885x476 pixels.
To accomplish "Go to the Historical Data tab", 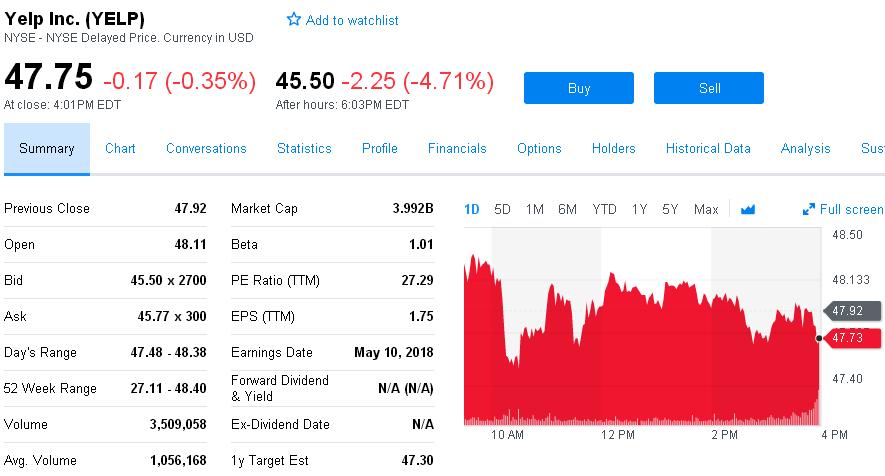I will [x=708, y=148].
